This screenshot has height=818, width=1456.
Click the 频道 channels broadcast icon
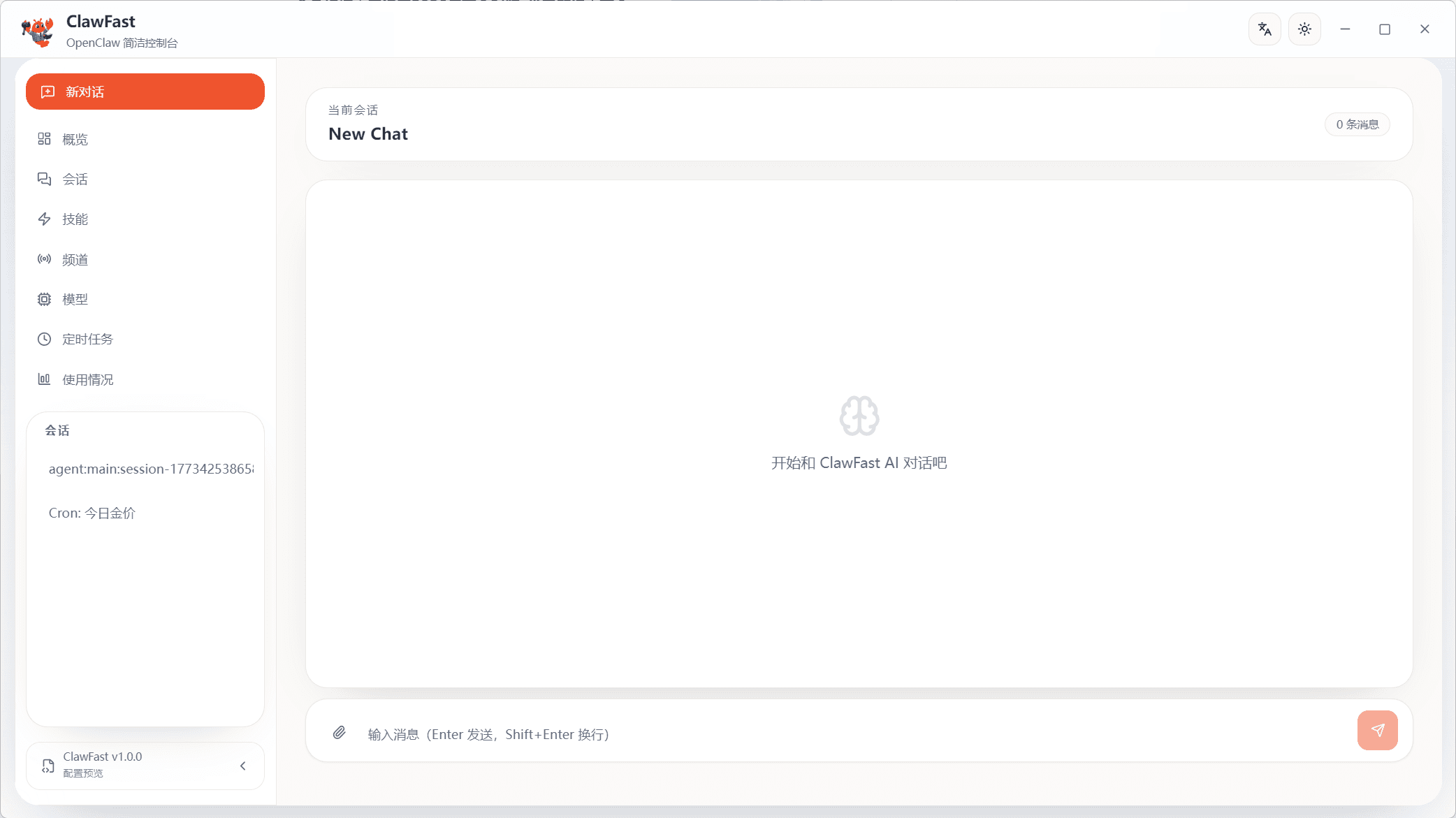(44, 259)
